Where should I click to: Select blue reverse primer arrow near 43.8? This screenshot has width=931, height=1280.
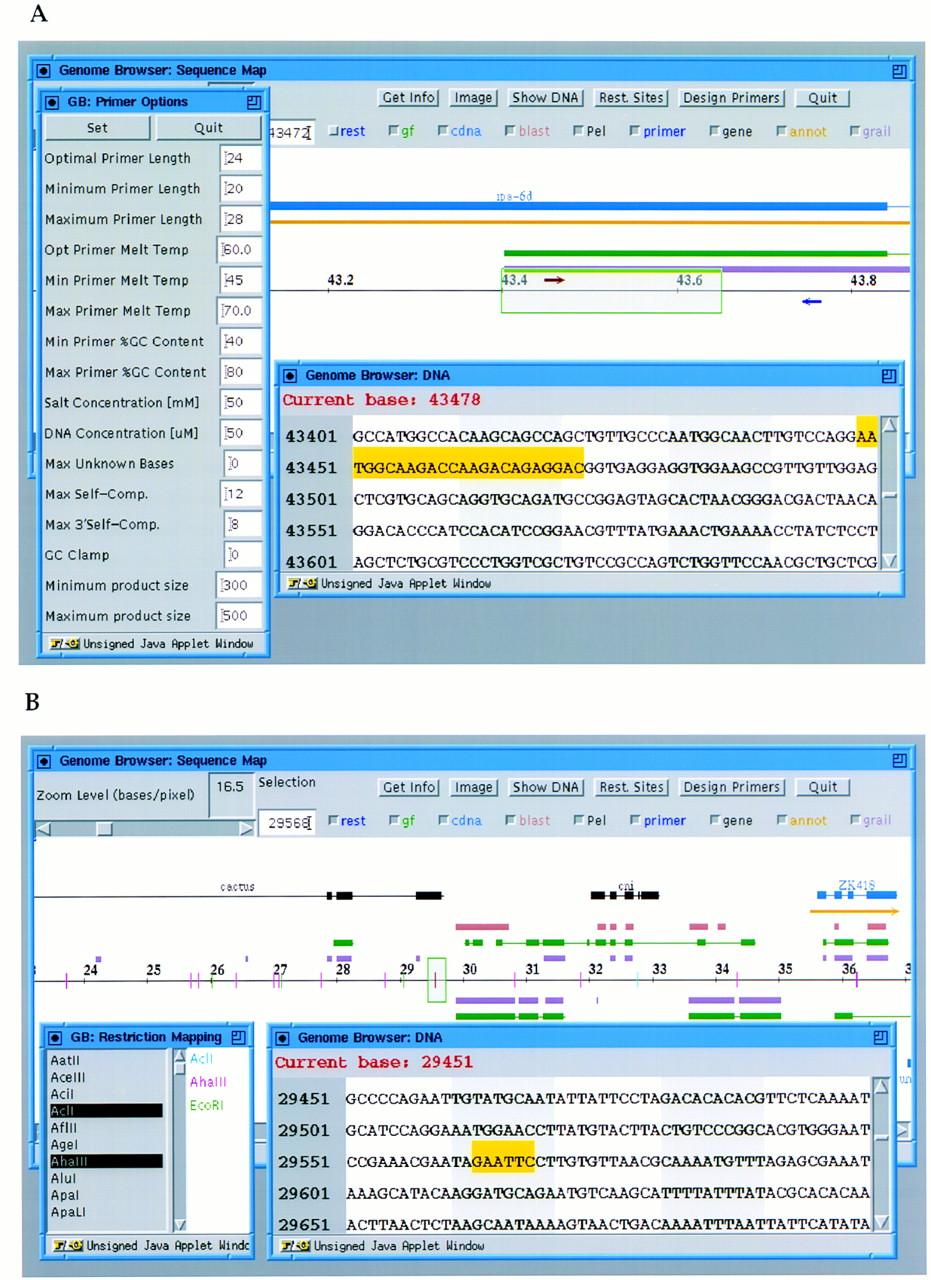point(812,300)
